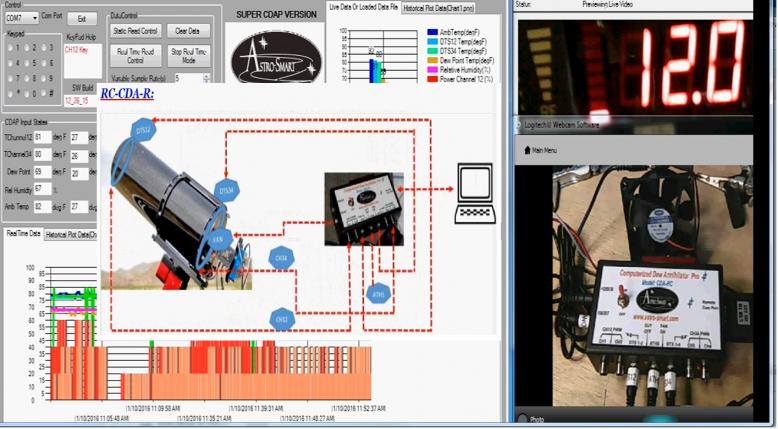Select keypad radio button 9
The height and width of the screenshot is (429, 778).
pyautogui.click(x=44, y=78)
